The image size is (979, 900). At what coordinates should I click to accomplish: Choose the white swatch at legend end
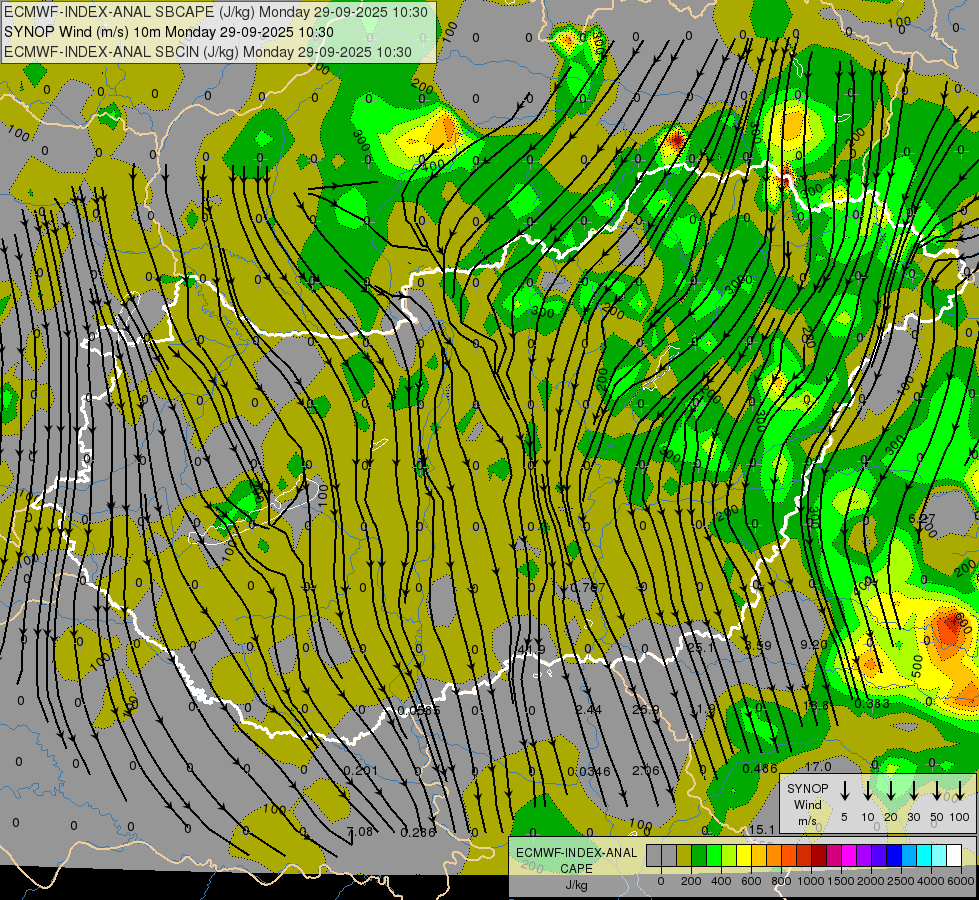point(953,855)
